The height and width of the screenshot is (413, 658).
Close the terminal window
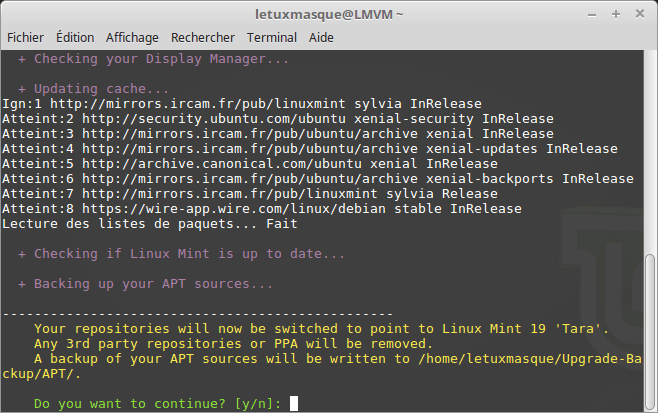pos(638,14)
